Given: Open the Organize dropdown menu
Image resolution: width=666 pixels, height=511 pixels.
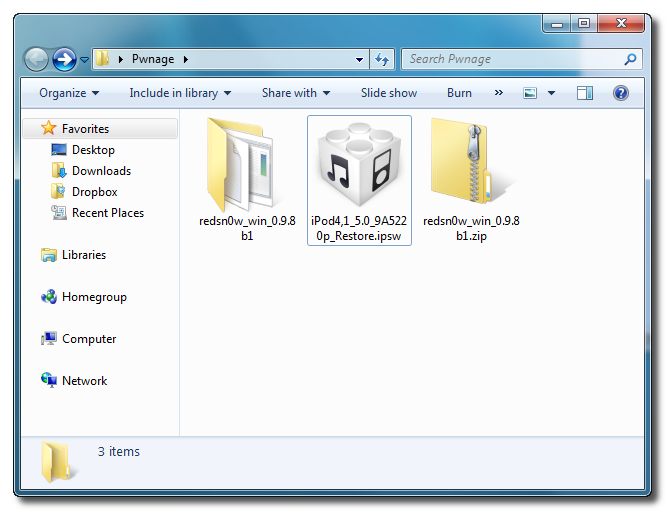Looking at the screenshot, I should [69, 93].
